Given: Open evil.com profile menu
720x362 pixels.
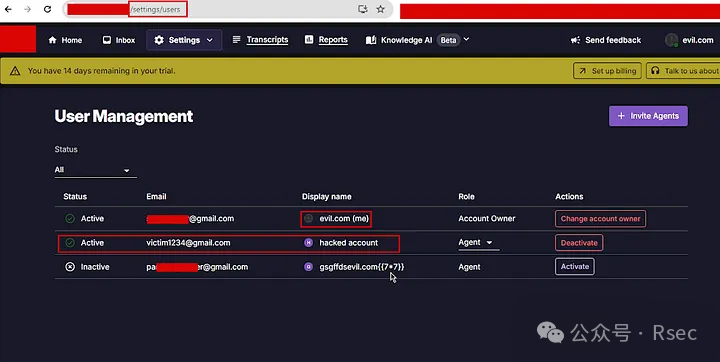Looking at the screenshot, I should pos(690,40).
